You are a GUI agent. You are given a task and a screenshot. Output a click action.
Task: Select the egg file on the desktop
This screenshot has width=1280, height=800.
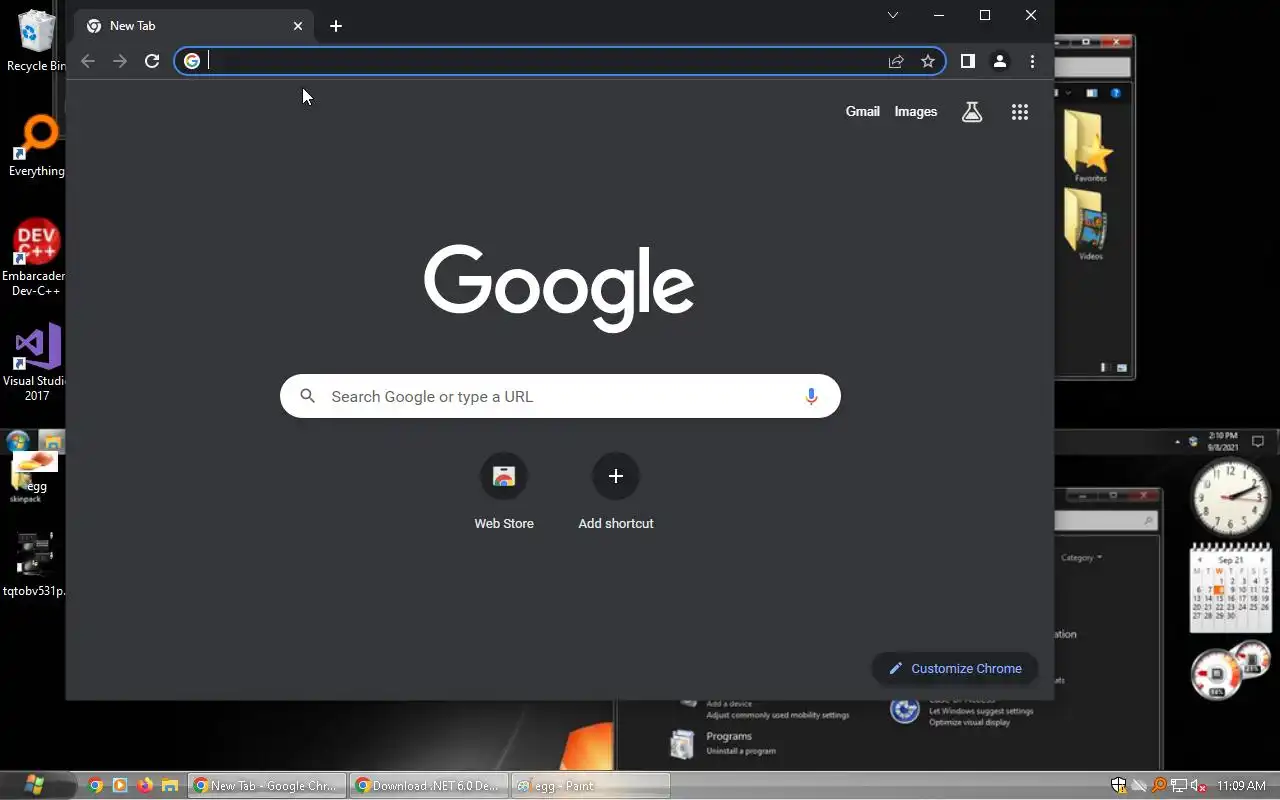[35, 472]
